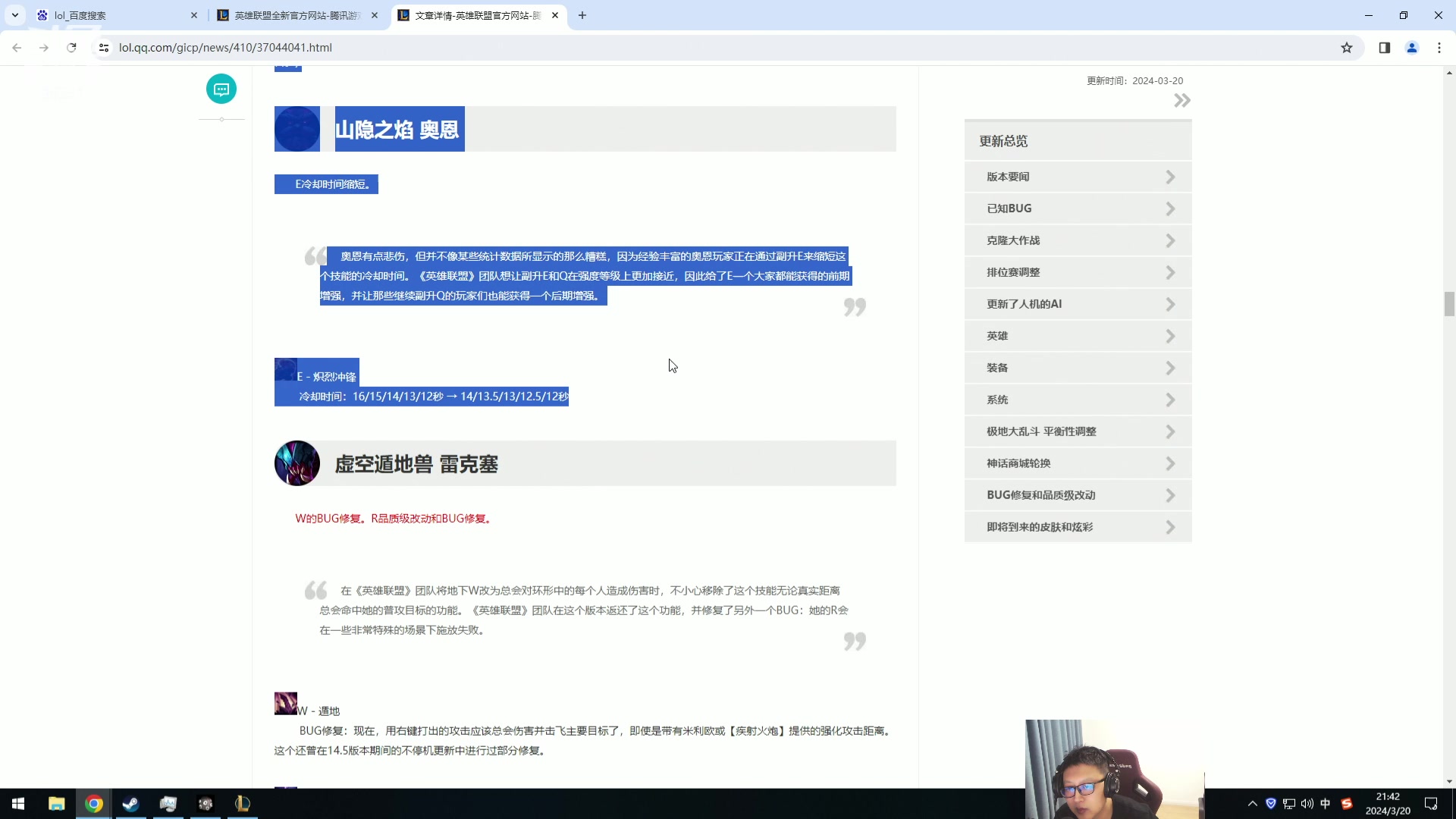The image size is (1456, 819).
Task: Expand the 英雄 section chevron
Action: (1170, 335)
